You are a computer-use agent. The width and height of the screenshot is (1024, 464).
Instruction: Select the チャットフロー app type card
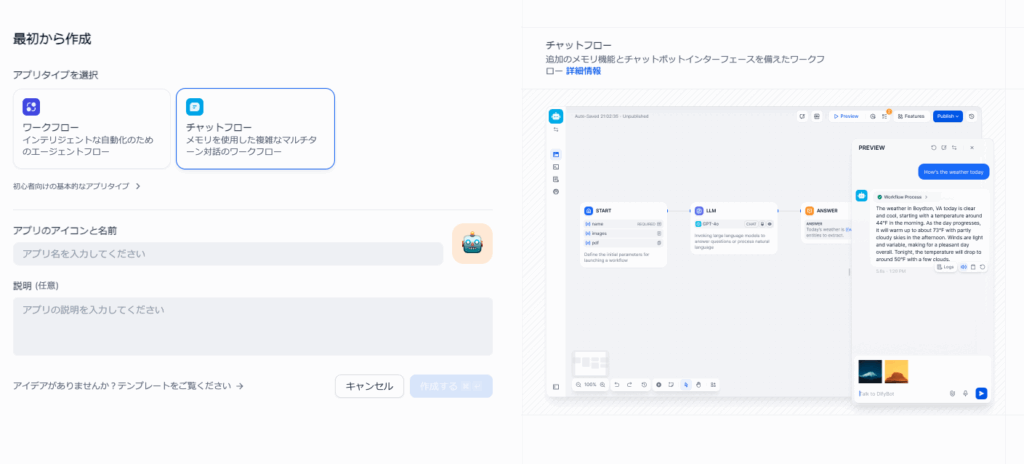(x=255, y=128)
